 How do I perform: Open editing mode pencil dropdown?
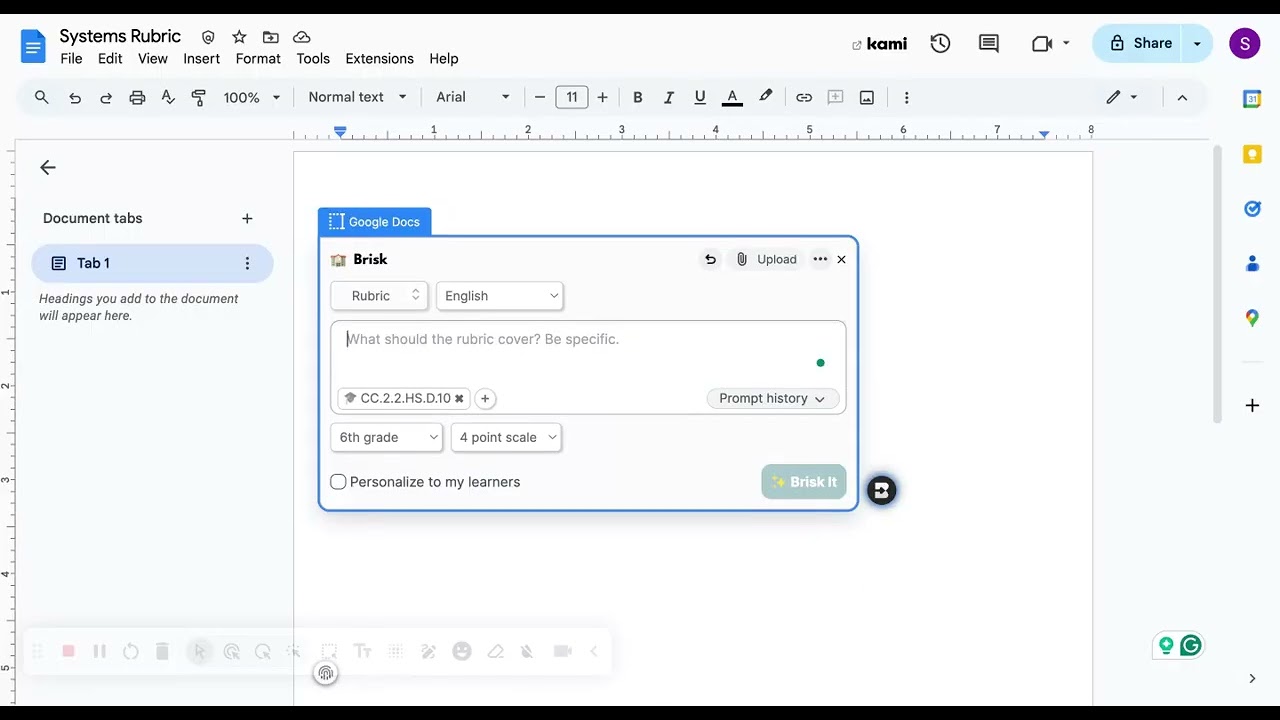1122,97
